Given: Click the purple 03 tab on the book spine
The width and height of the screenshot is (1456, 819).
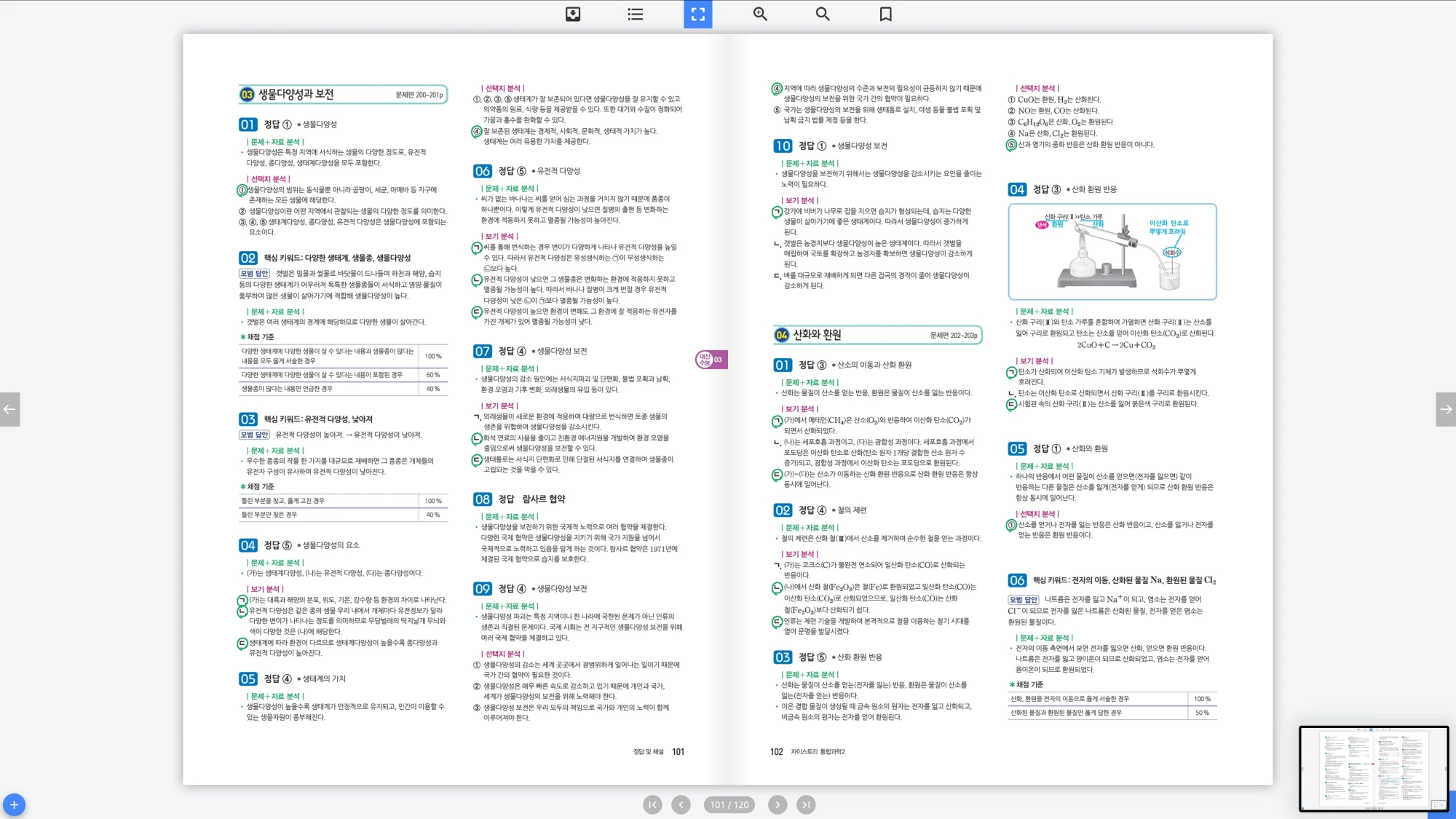Looking at the screenshot, I should [x=711, y=360].
